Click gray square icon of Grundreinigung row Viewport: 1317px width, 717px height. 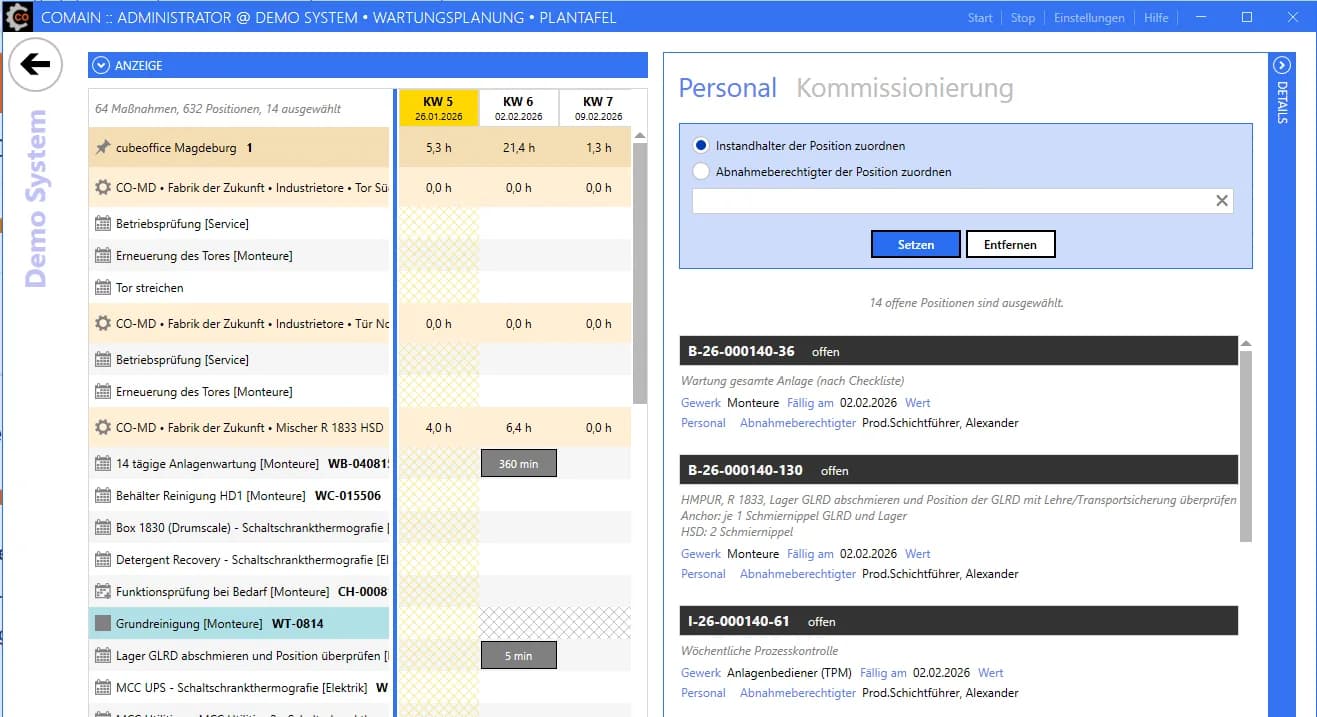coord(102,624)
